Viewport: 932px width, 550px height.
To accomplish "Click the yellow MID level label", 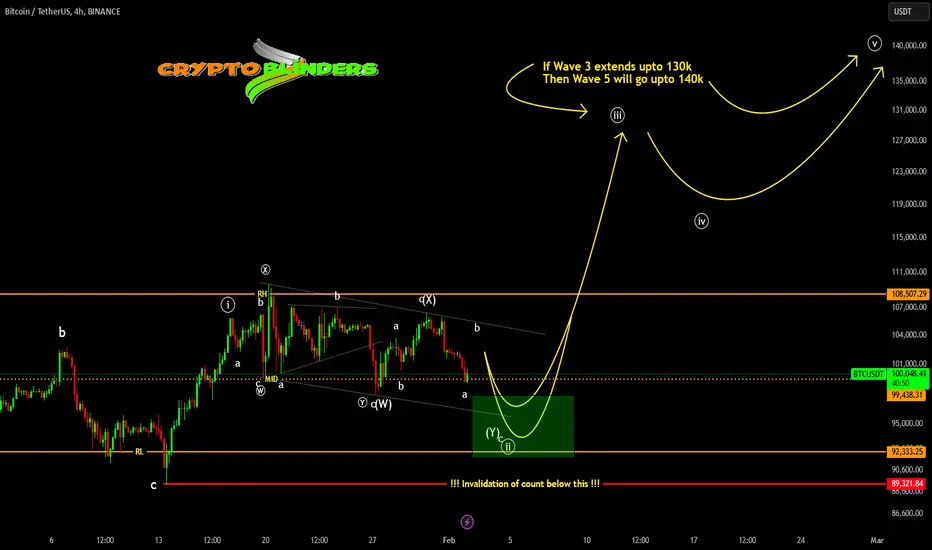I will (271, 379).
